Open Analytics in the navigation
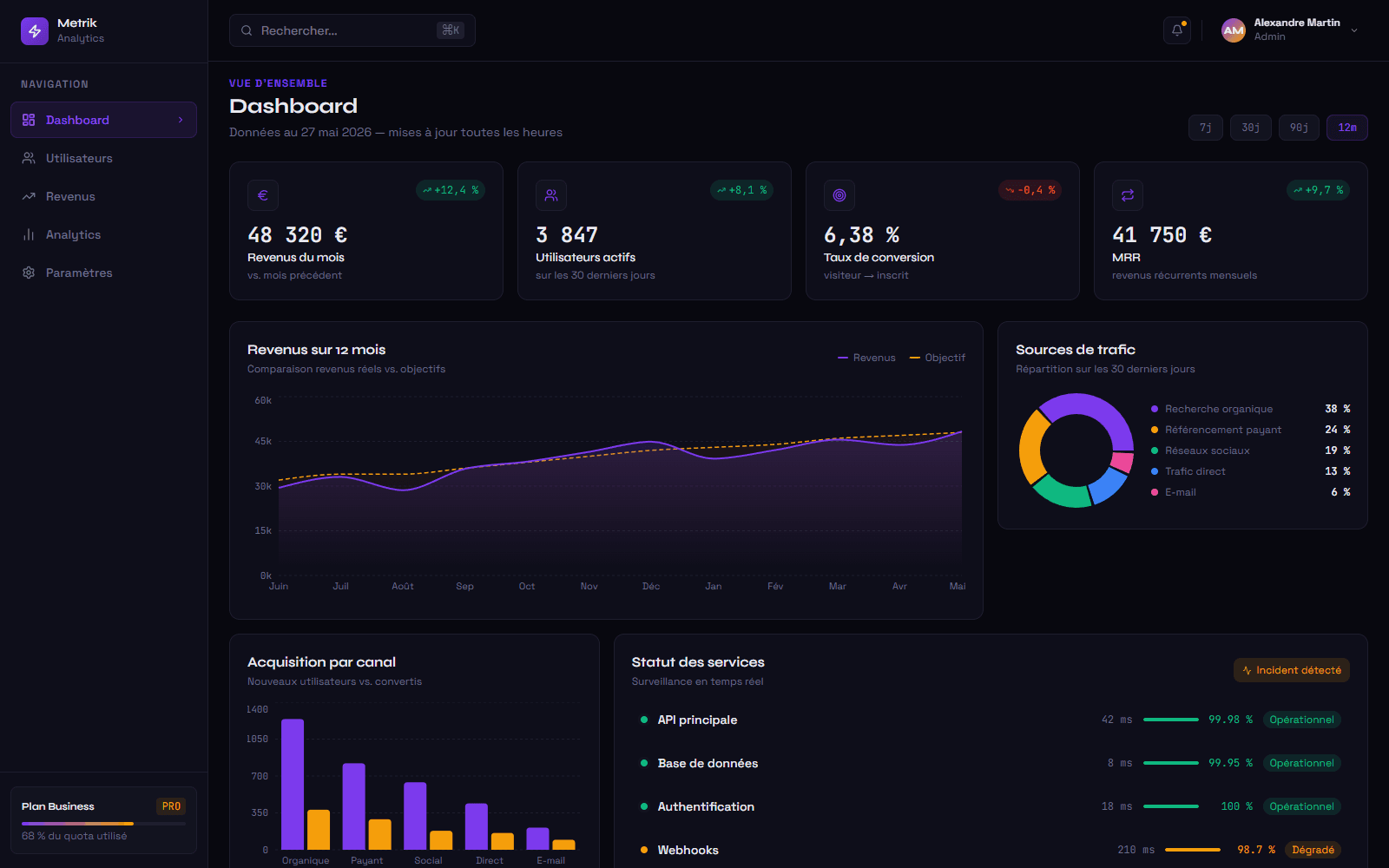The width and height of the screenshot is (1389, 868). click(x=103, y=234)
